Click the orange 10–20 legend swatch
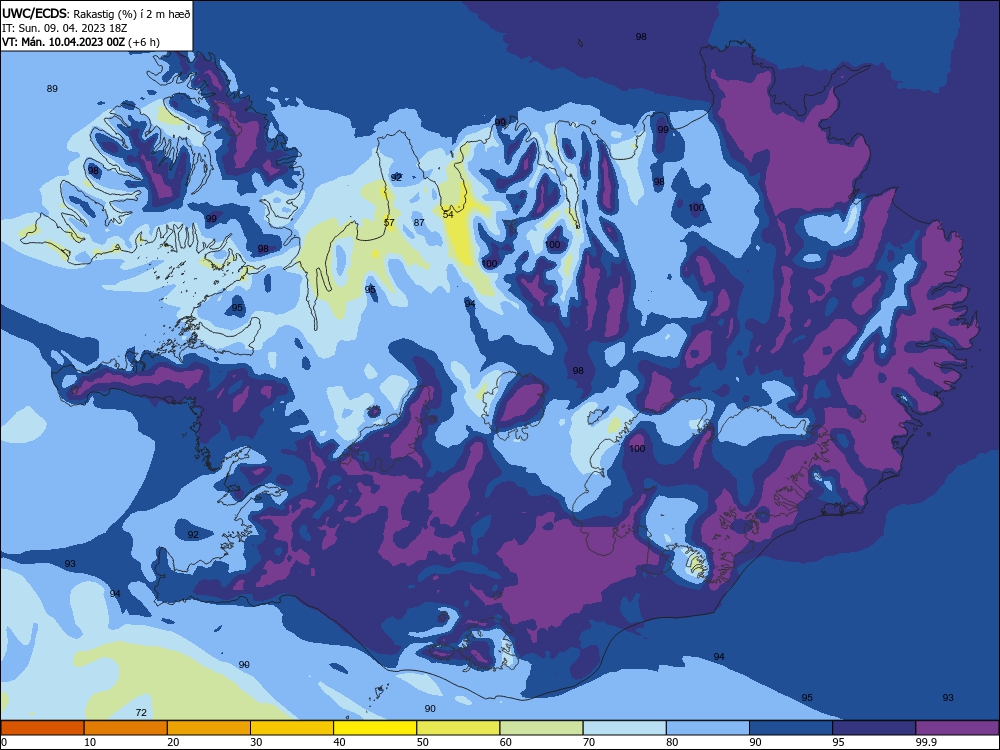This screenshot has height=750, width=1000. [x=126, y=728]
